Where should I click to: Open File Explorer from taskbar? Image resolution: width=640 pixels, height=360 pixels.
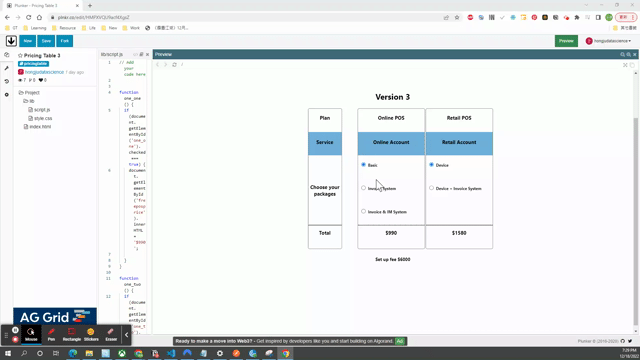pyautogui.click(x=89, y=353)
